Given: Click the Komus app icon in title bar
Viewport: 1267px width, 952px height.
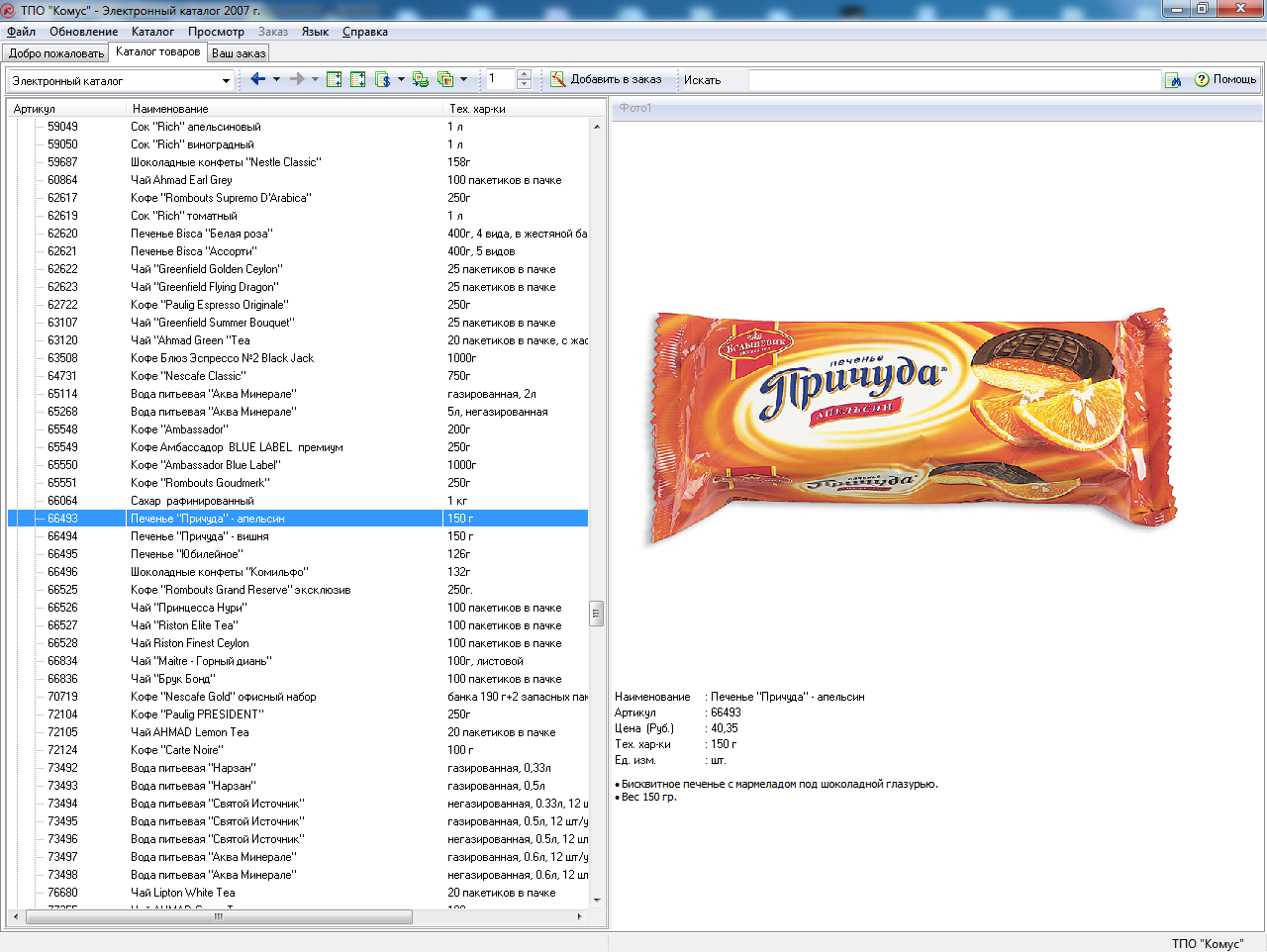Looking at the screenshot, I should click(9, 10).
